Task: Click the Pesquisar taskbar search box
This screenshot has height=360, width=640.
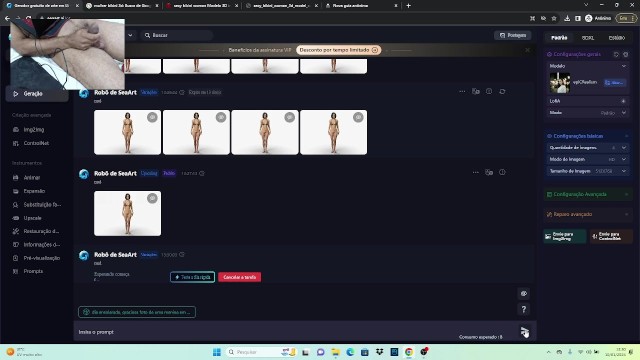Action: coord(261,352)
